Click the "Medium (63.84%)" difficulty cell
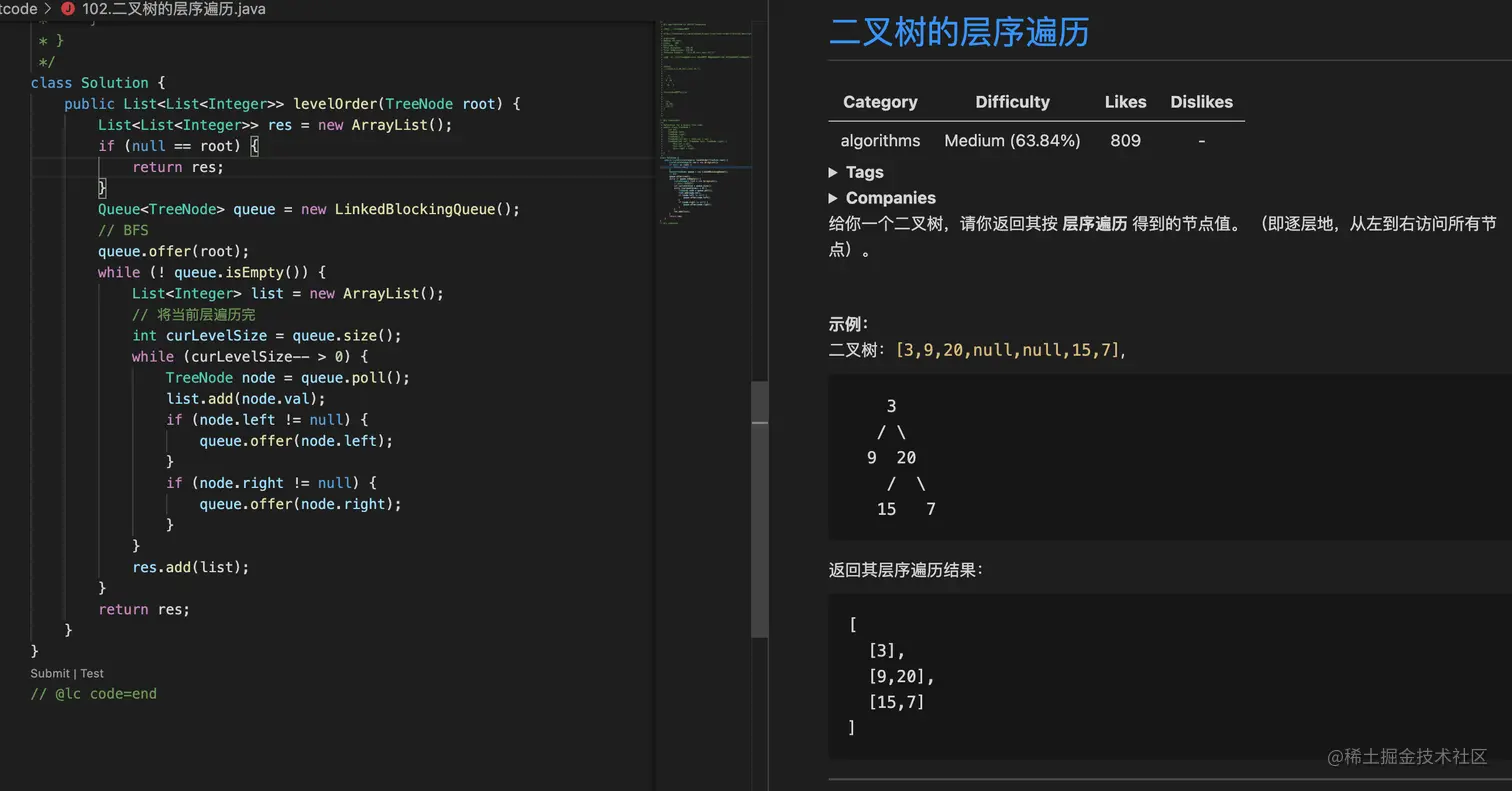This screenshot has height=791, width=1512. coord(1013,141)
